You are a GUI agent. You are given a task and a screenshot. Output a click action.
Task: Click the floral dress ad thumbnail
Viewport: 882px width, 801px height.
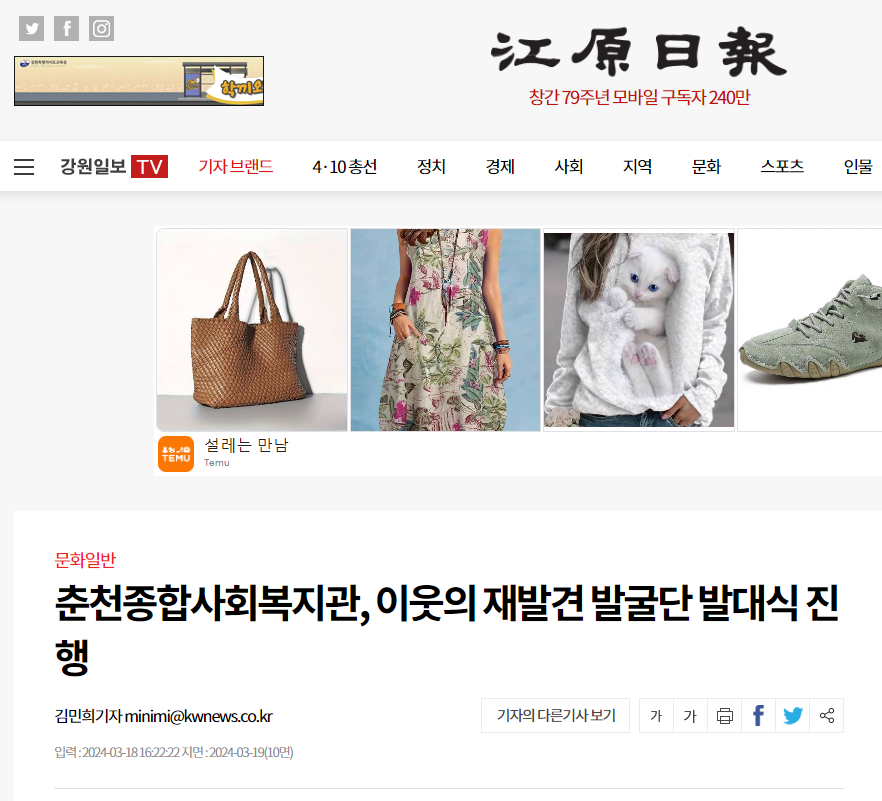[x=445, y=330]
